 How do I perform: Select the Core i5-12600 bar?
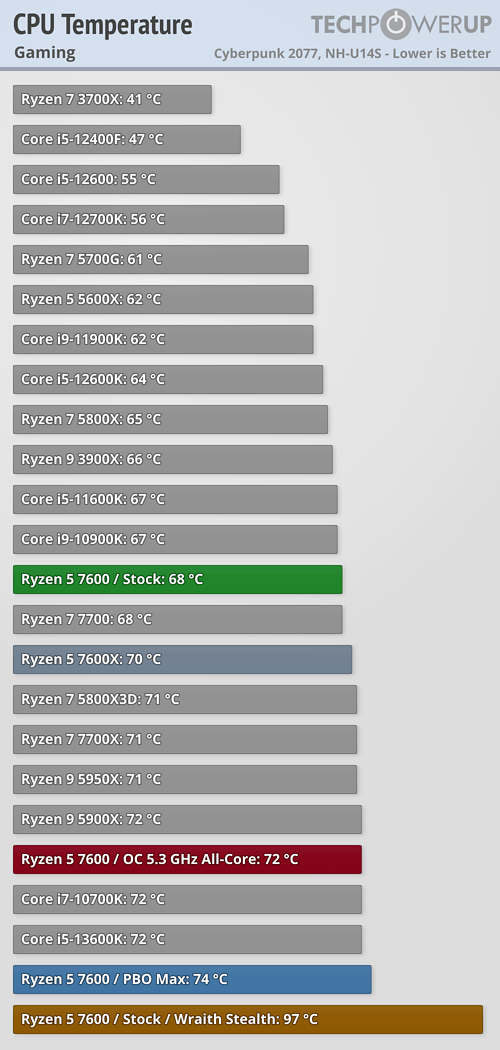(x=146, y=179)
